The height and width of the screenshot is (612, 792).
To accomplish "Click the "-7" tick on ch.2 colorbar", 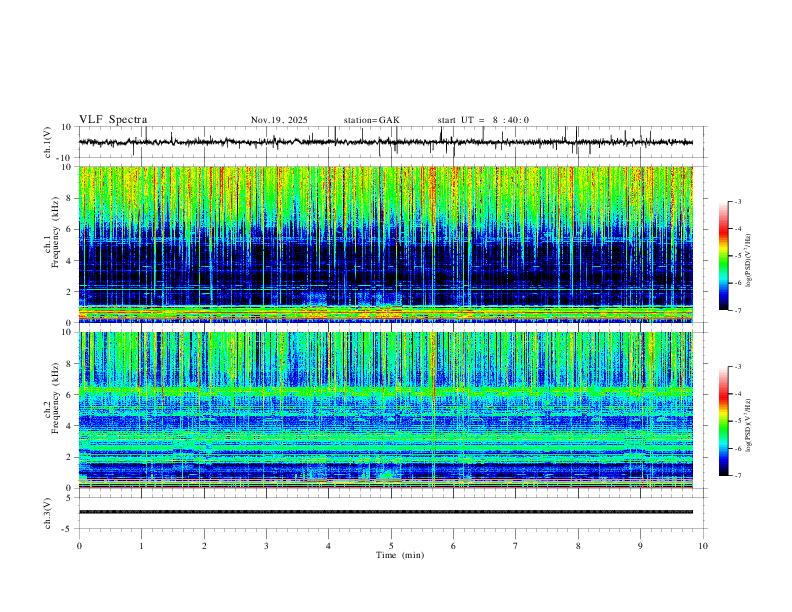I will click(737, 476).
